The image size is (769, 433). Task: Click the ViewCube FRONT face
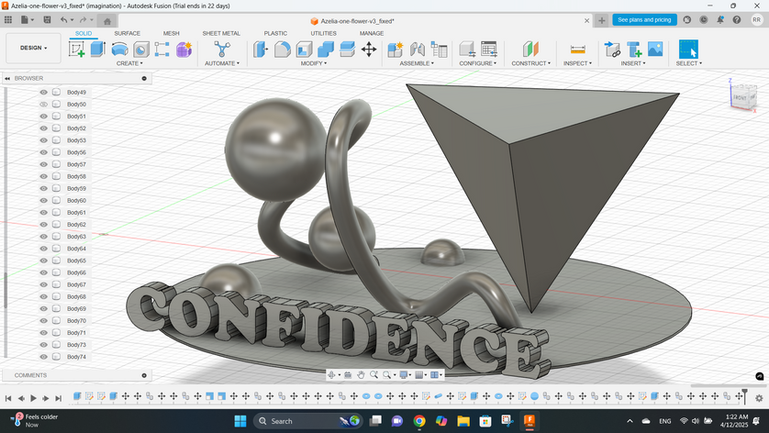coord(740,98)
